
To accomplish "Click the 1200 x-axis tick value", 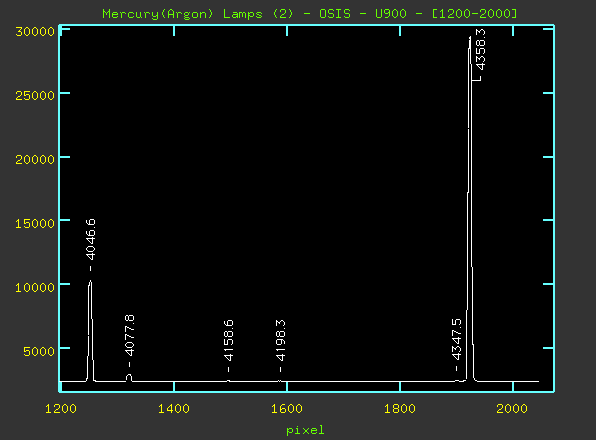I will [61, 409].
